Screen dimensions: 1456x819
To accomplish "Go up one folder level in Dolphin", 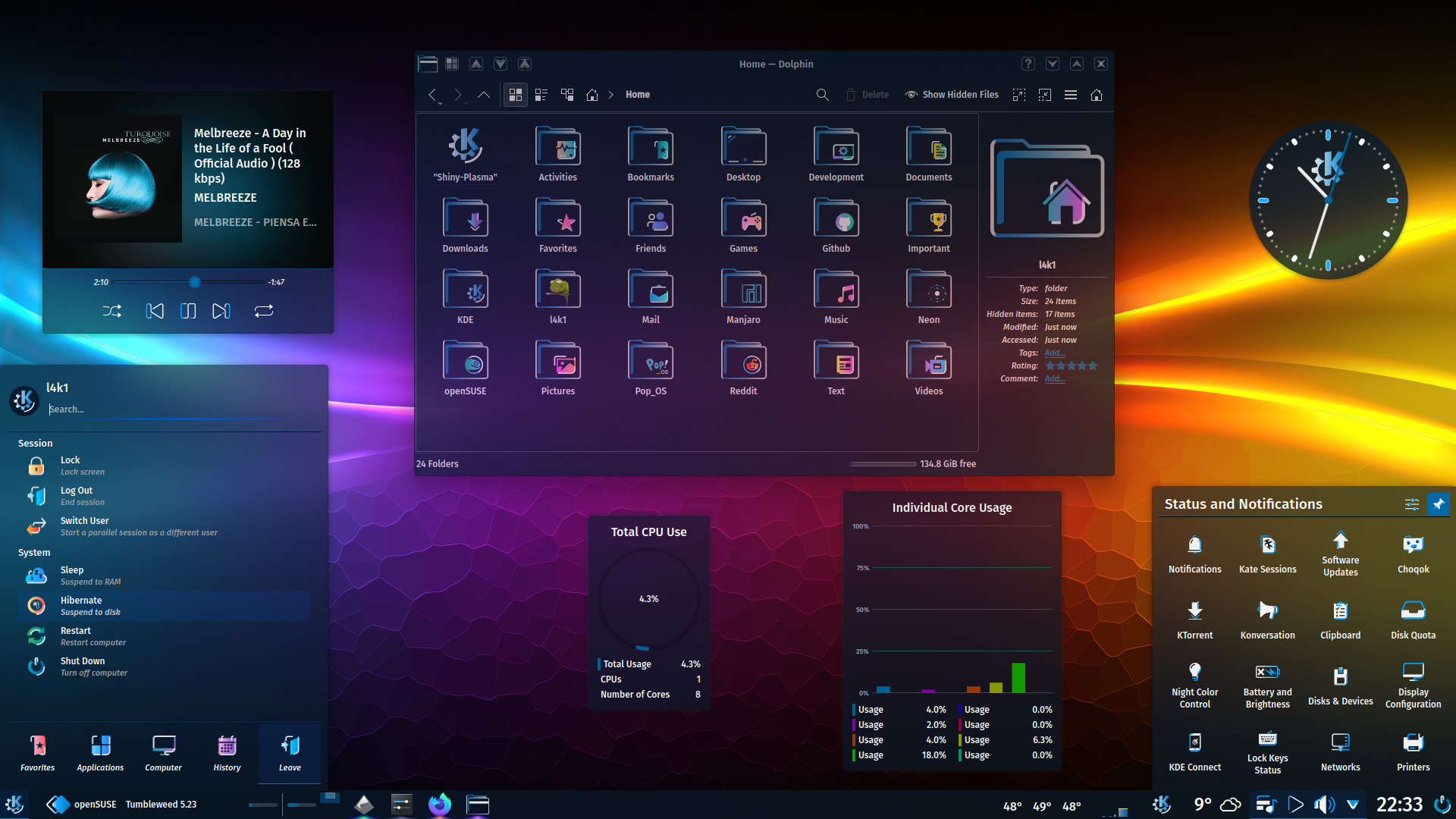I will [x=483, y=95].
